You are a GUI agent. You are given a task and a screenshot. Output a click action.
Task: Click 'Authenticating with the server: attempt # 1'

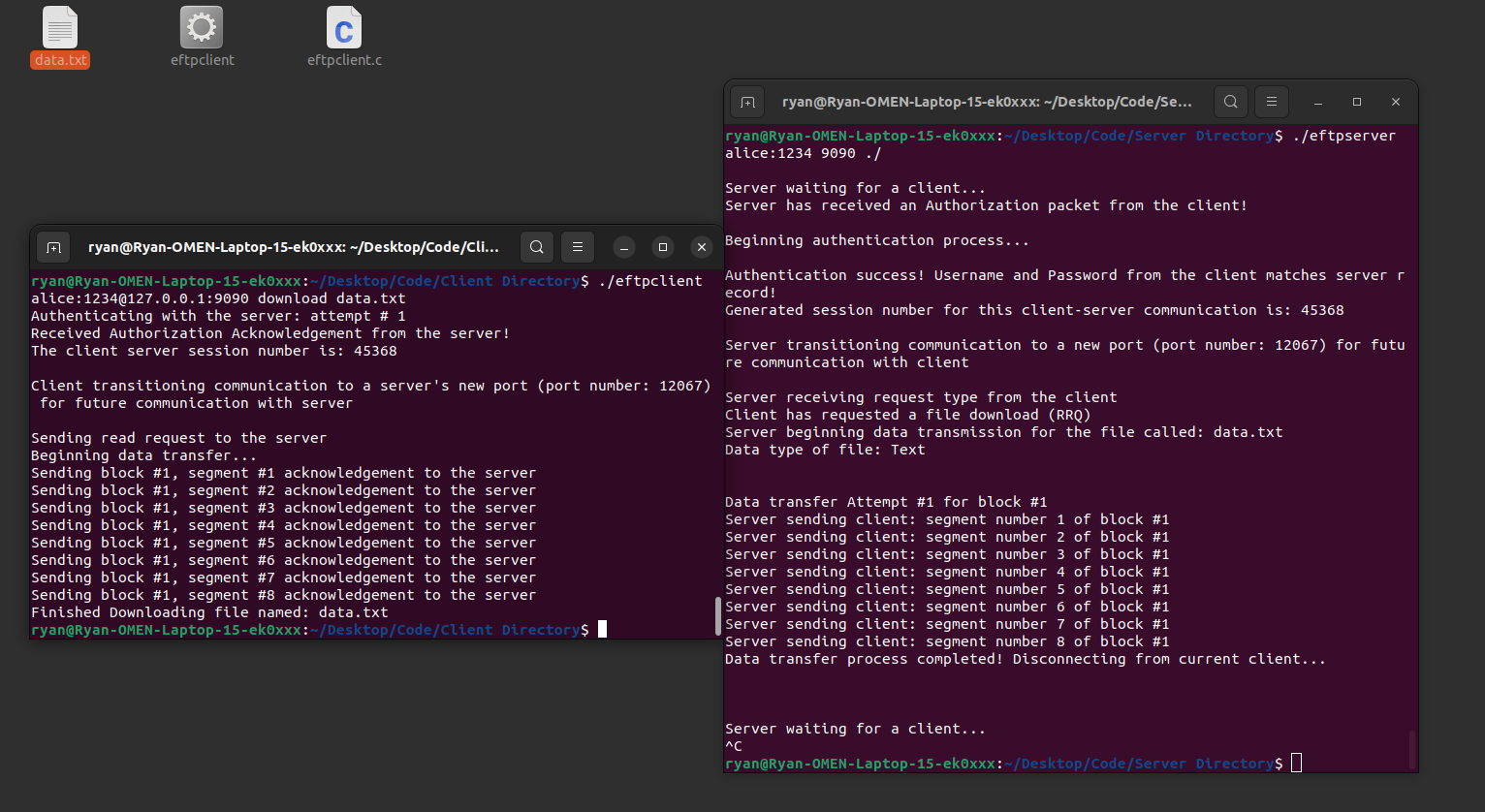coord(218,316)
